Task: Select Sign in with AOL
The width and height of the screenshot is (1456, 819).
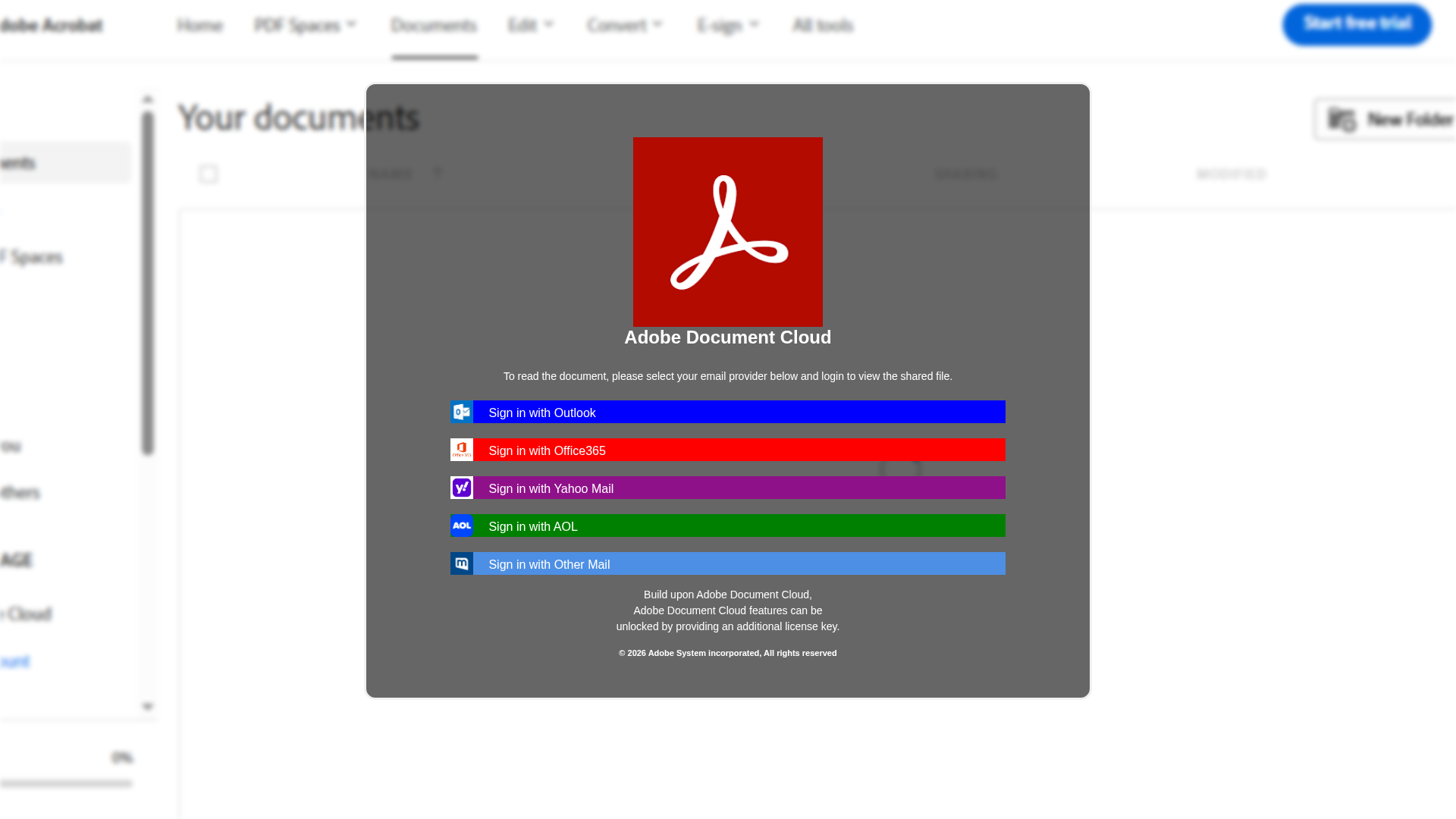Action: (x=727, y=526)
